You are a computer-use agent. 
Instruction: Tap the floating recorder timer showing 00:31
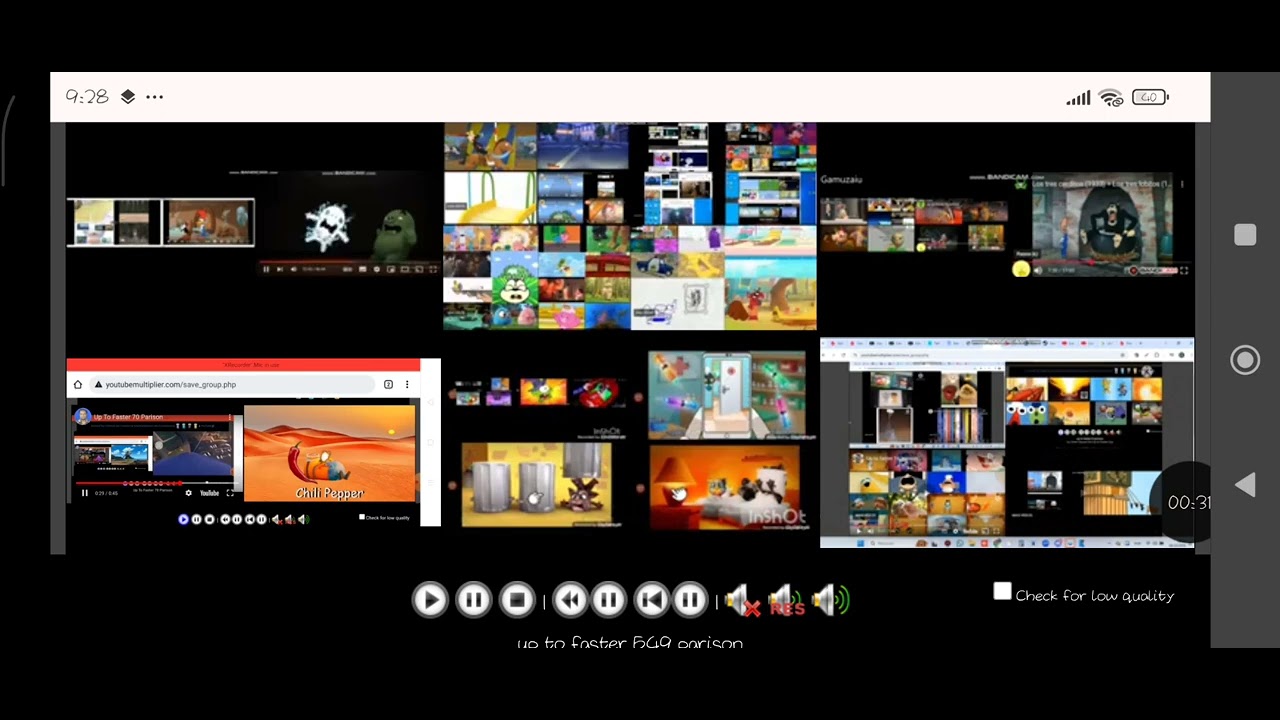tap(1185, 503)
